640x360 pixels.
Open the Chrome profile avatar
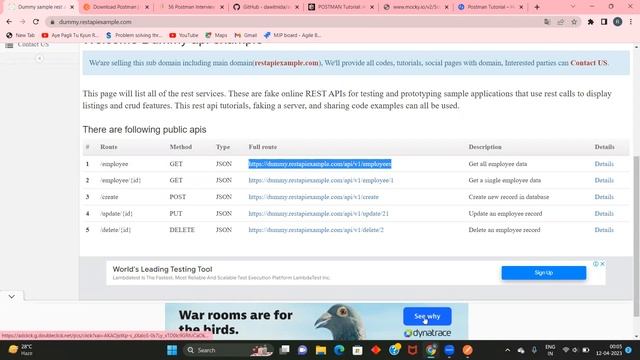pos(618,22)
